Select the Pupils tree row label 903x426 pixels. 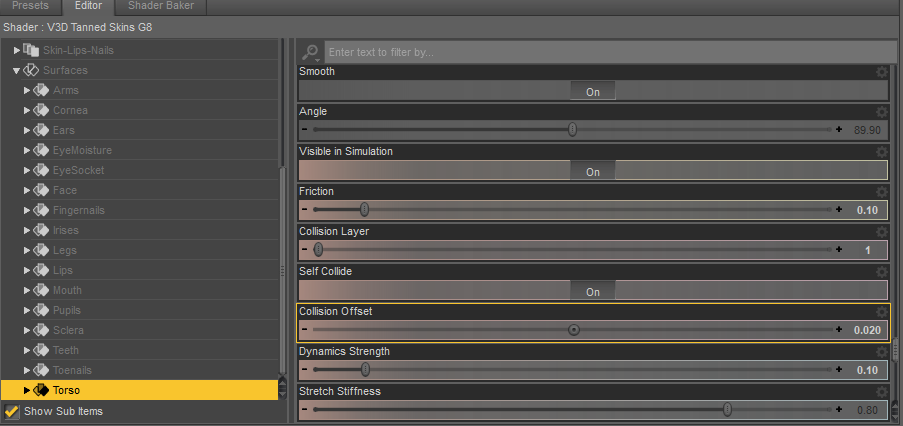click(x=67, y=310)
